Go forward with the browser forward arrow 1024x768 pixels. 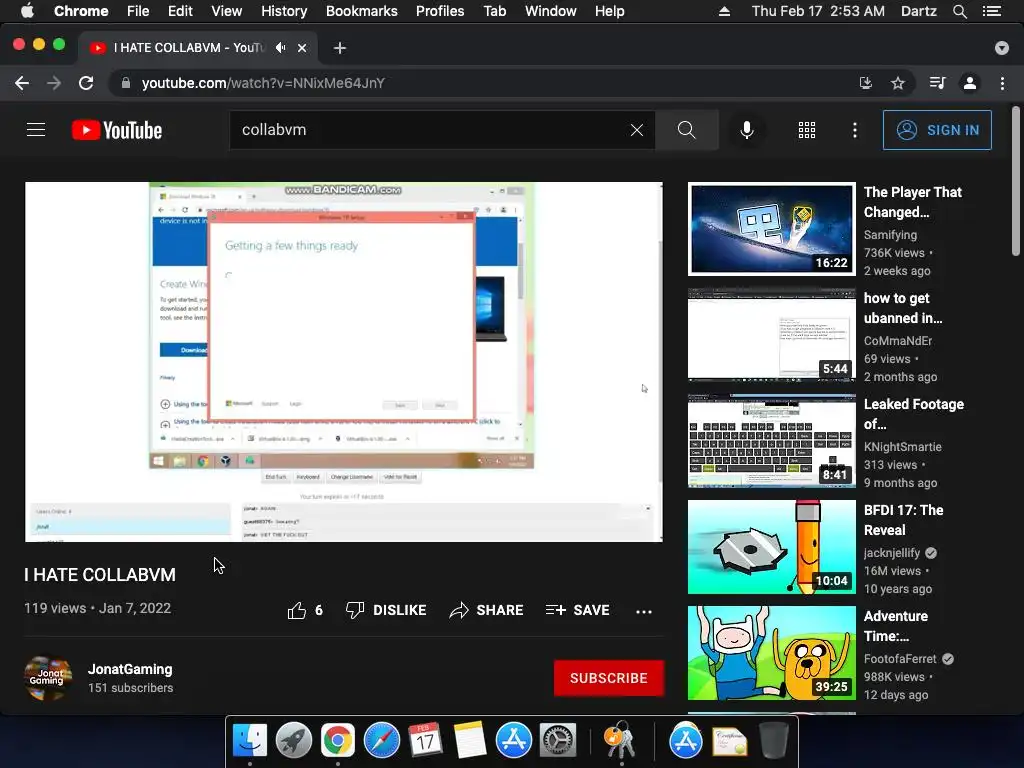tap(54, 83)
